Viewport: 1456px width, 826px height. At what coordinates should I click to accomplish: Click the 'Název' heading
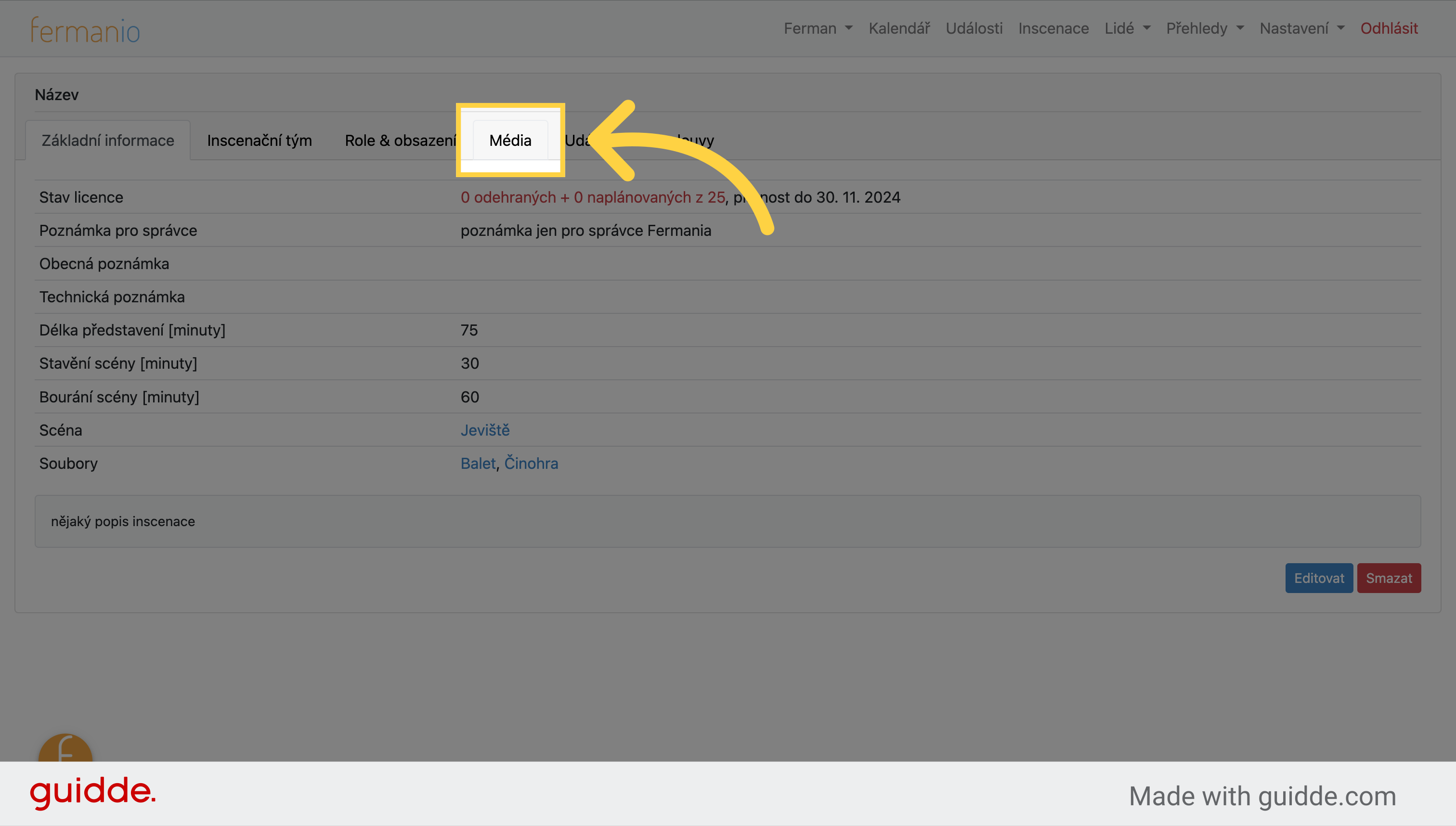pyautogui.click(x=57, y=95)
